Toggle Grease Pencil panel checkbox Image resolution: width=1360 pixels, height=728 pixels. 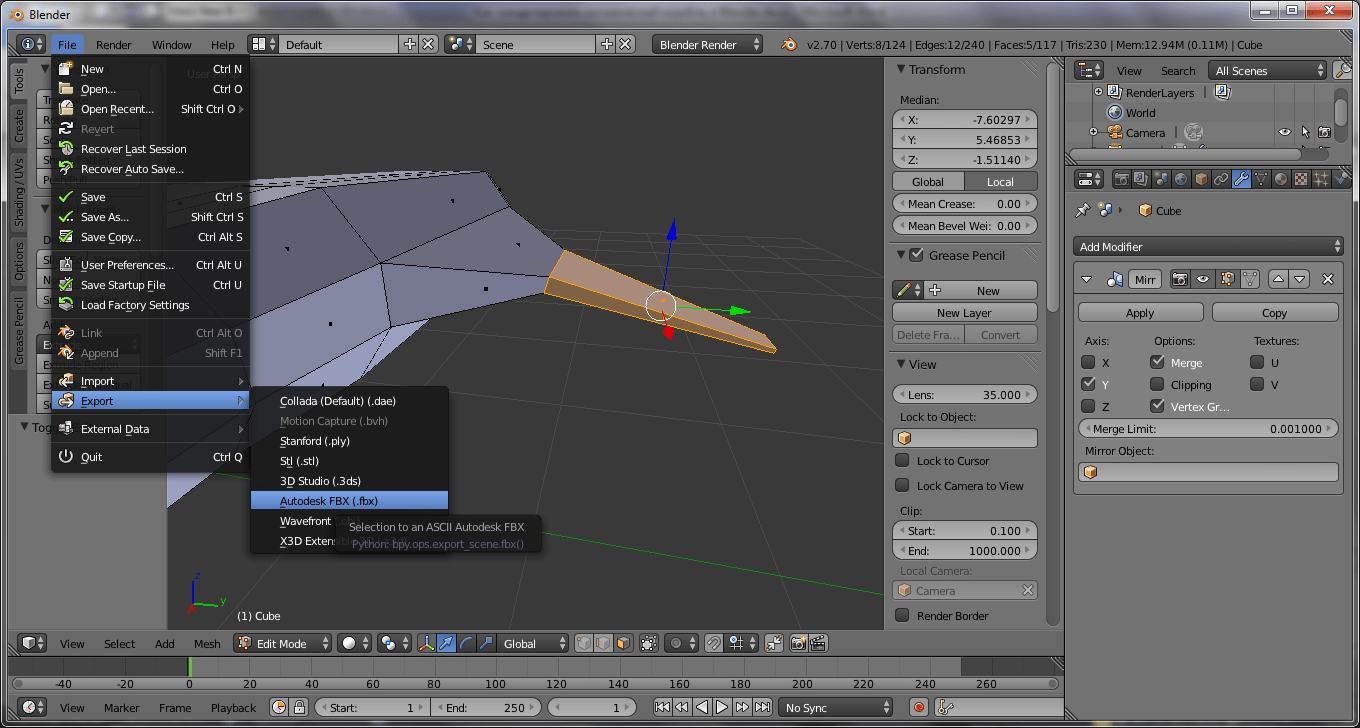click(916, 255)
